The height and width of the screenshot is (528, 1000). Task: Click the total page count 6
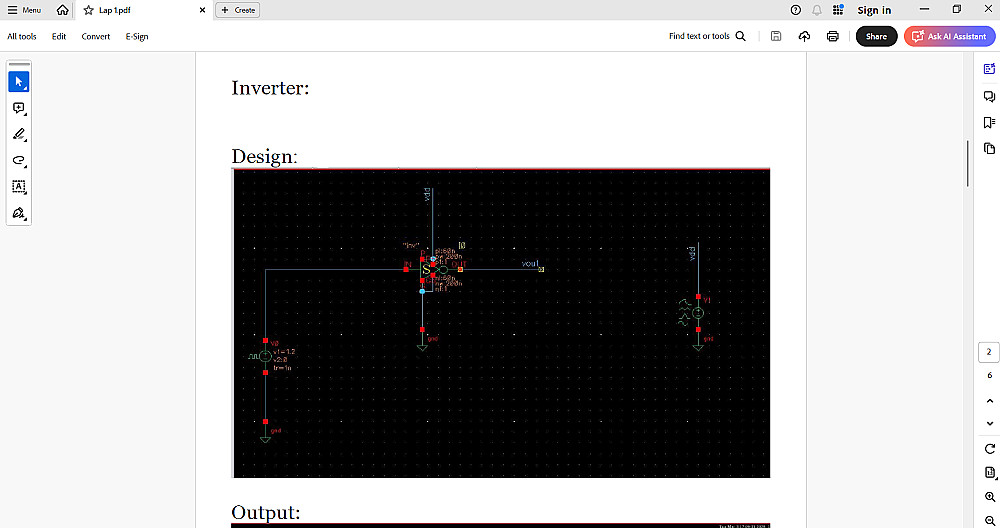coord(990,376)
